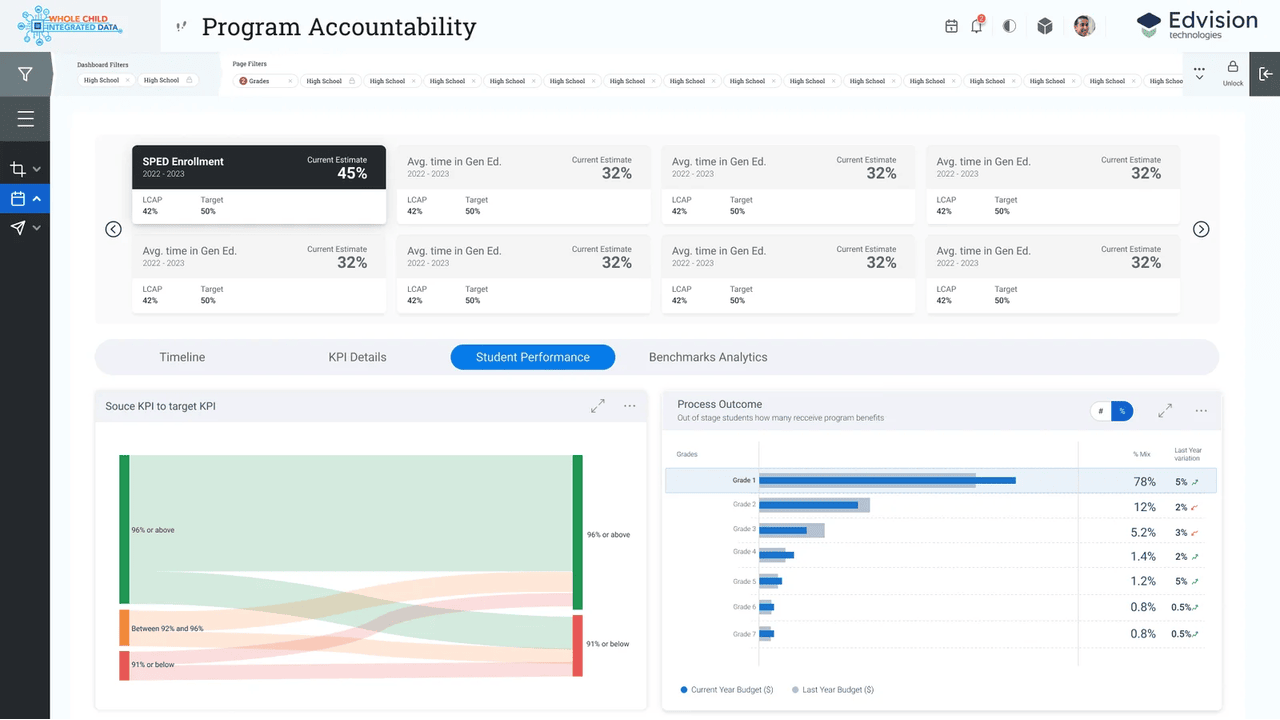Screen dimensions: 1280x720
Task: Click the Grades filter chip label
Action: click(x=259, y=81)
